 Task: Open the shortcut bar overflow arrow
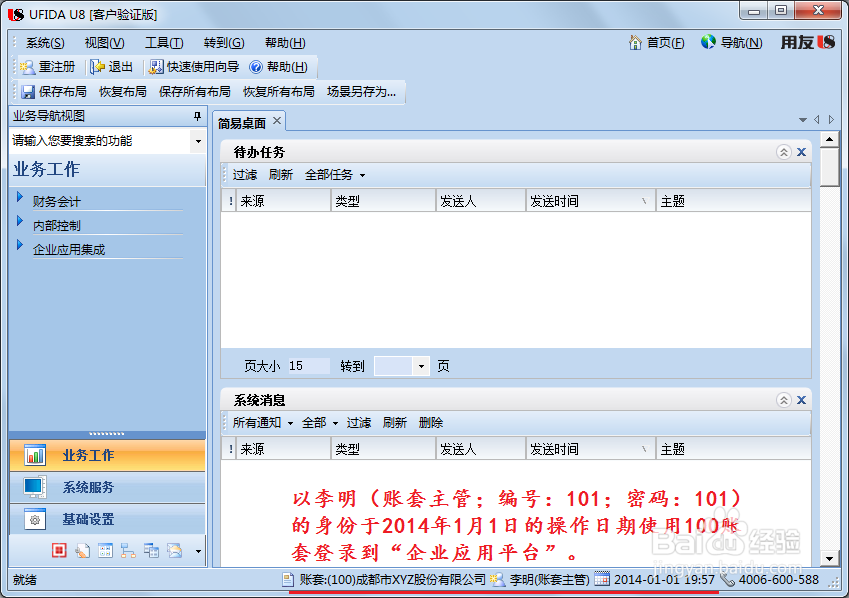click(x=198, y=551)
